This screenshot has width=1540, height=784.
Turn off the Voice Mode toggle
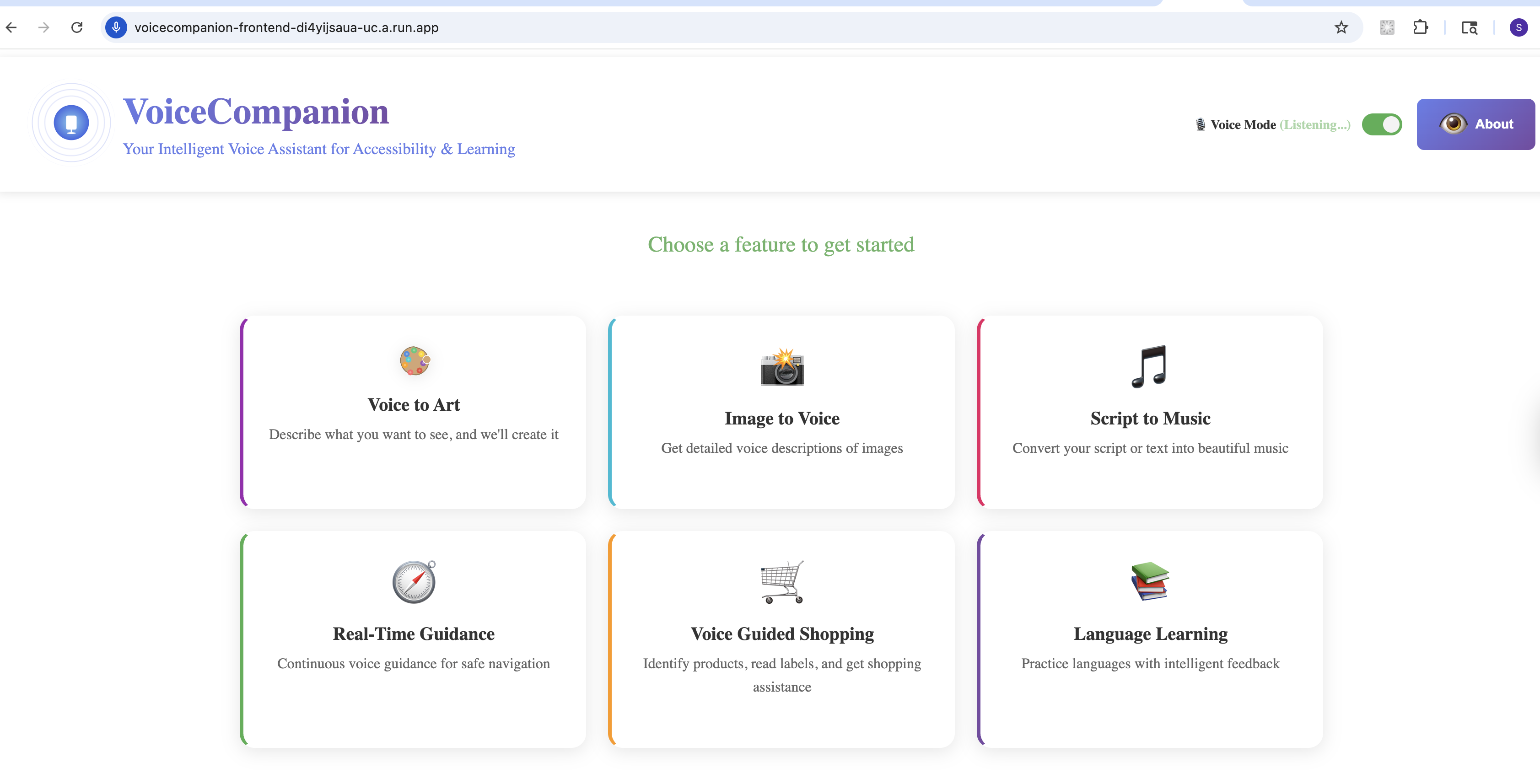pyautogui.click(x=1382, y=124)
